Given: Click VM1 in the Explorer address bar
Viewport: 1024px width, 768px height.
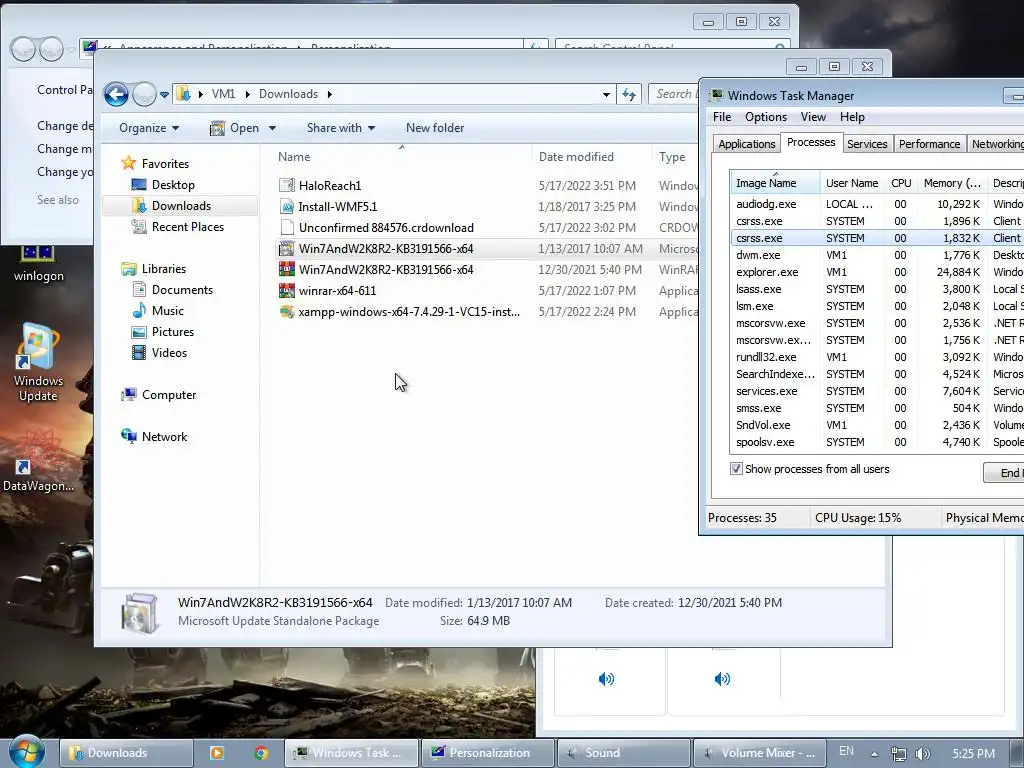Looking at the screenshot, I should 223,94.
